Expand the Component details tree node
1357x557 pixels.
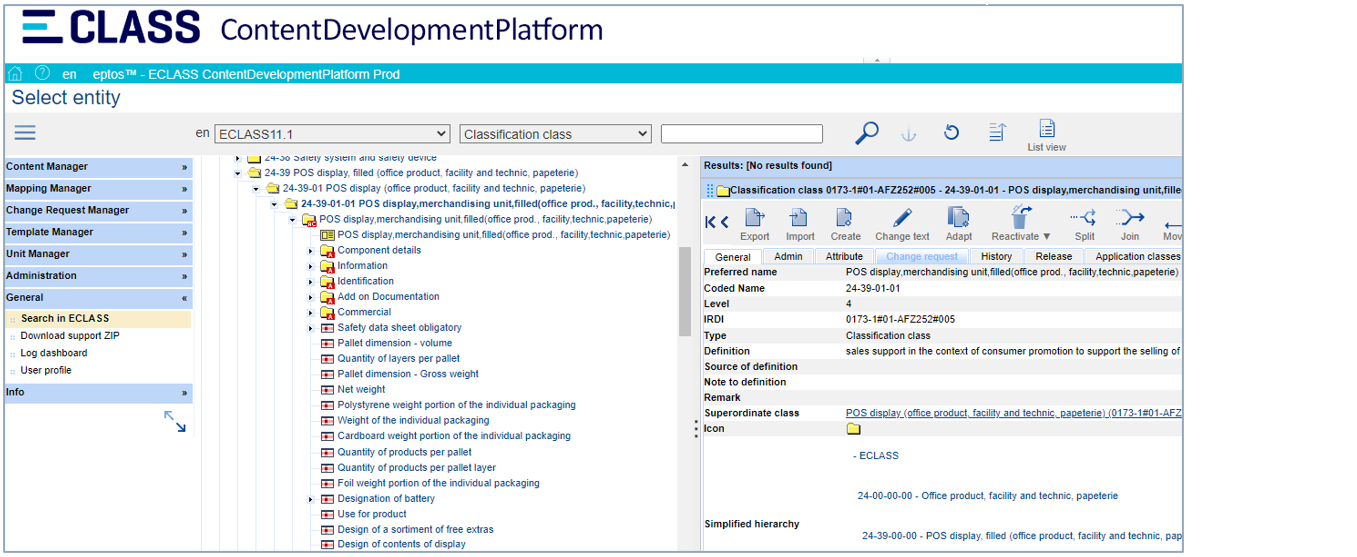click(311, 251)
